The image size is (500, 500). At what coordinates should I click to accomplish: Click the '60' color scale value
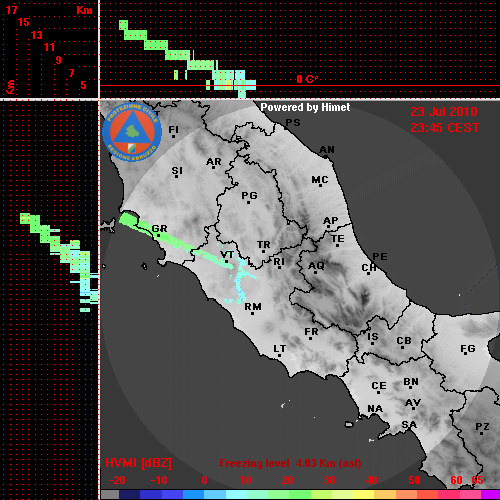456,480
